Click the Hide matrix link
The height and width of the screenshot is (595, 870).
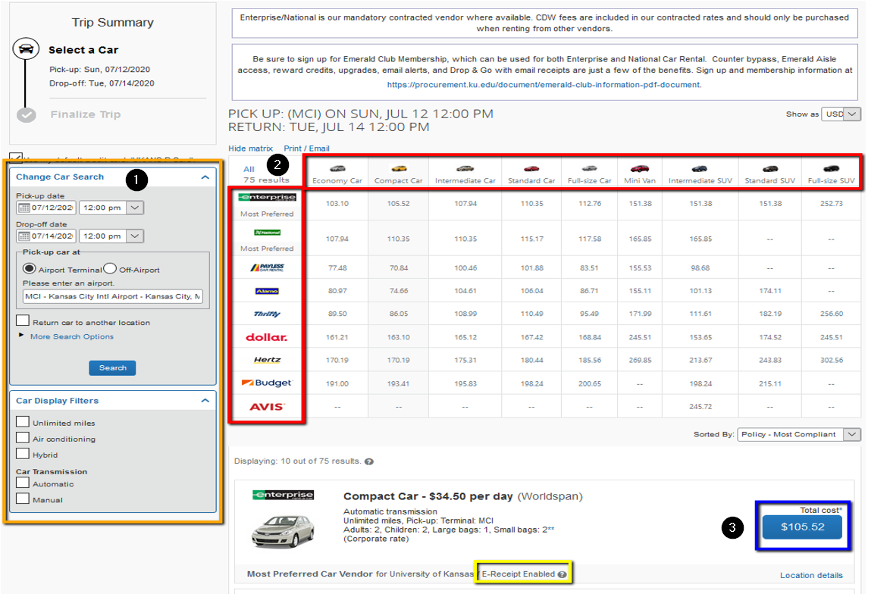[251, 149]
